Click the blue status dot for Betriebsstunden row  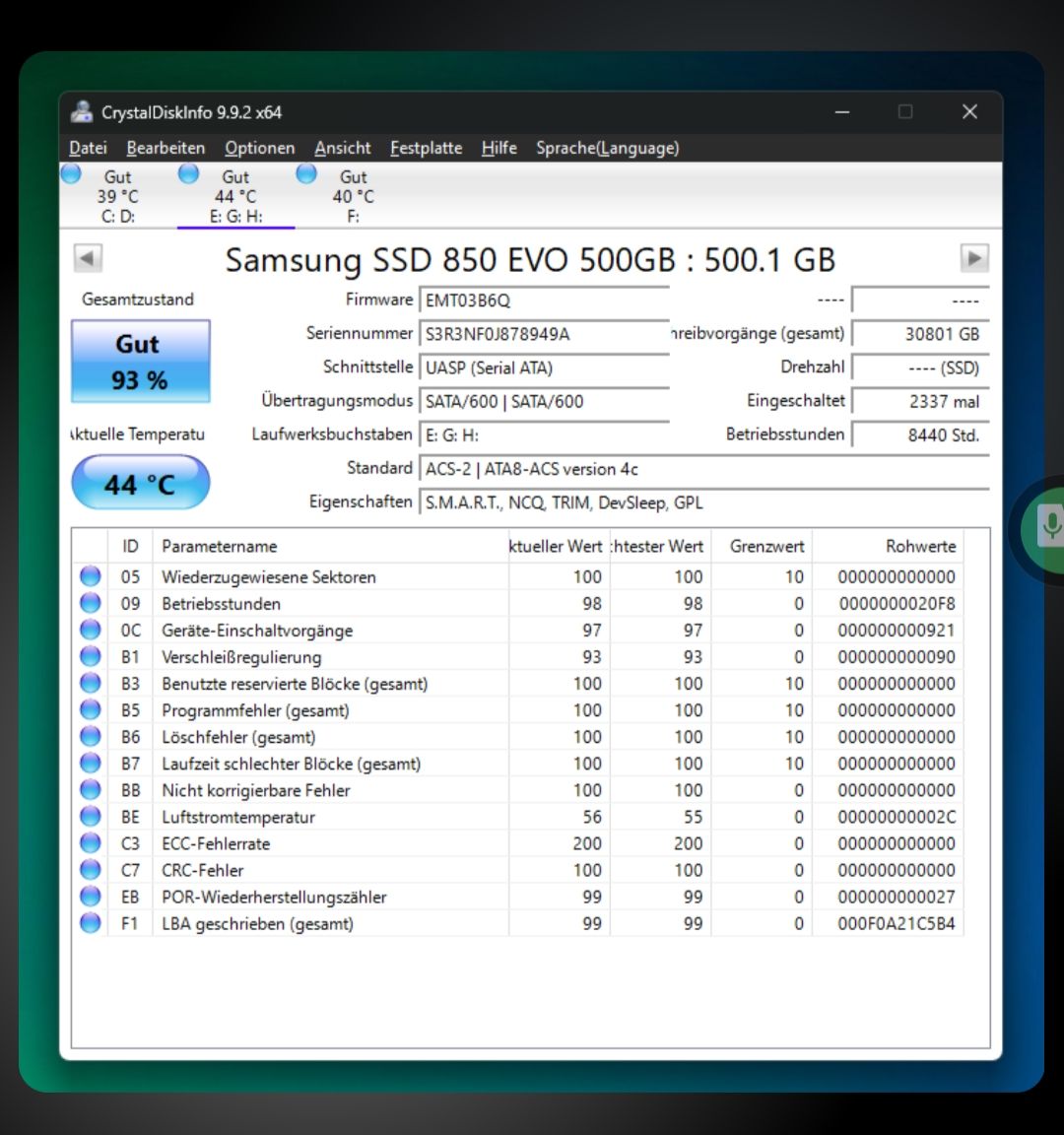pos(91,603)
